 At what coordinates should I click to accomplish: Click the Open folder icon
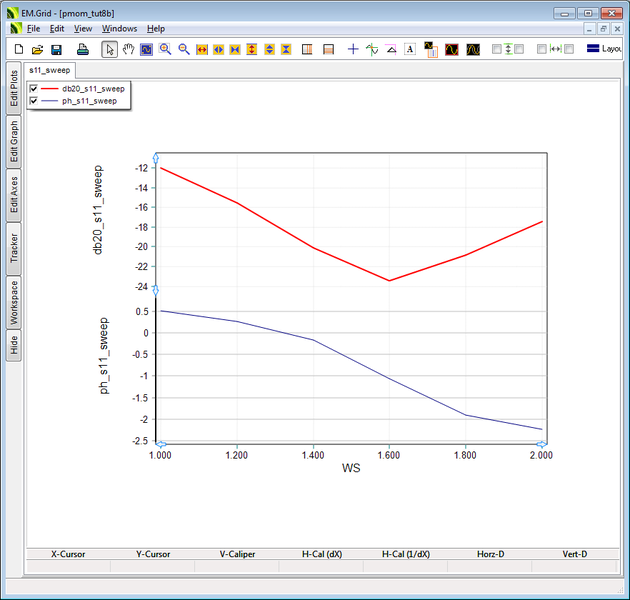pos(37,49)
